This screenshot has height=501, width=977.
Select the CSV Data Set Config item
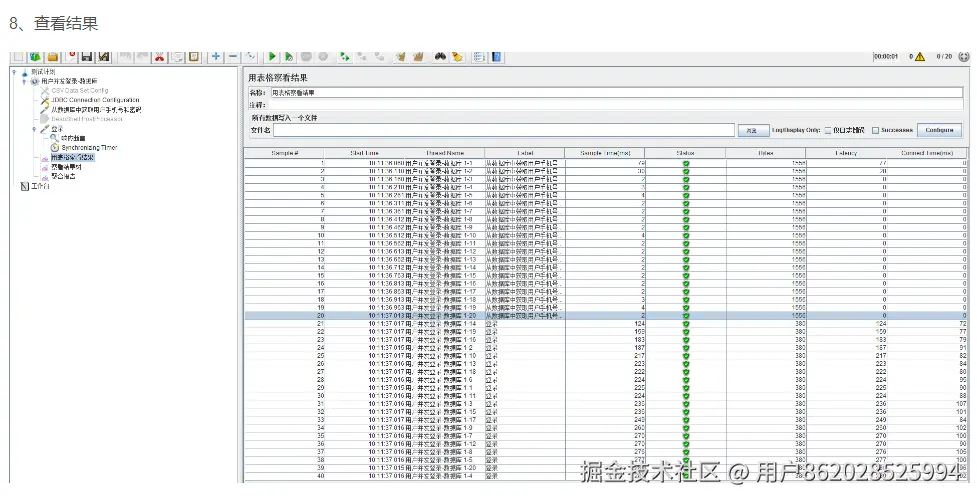click(80, 90)
